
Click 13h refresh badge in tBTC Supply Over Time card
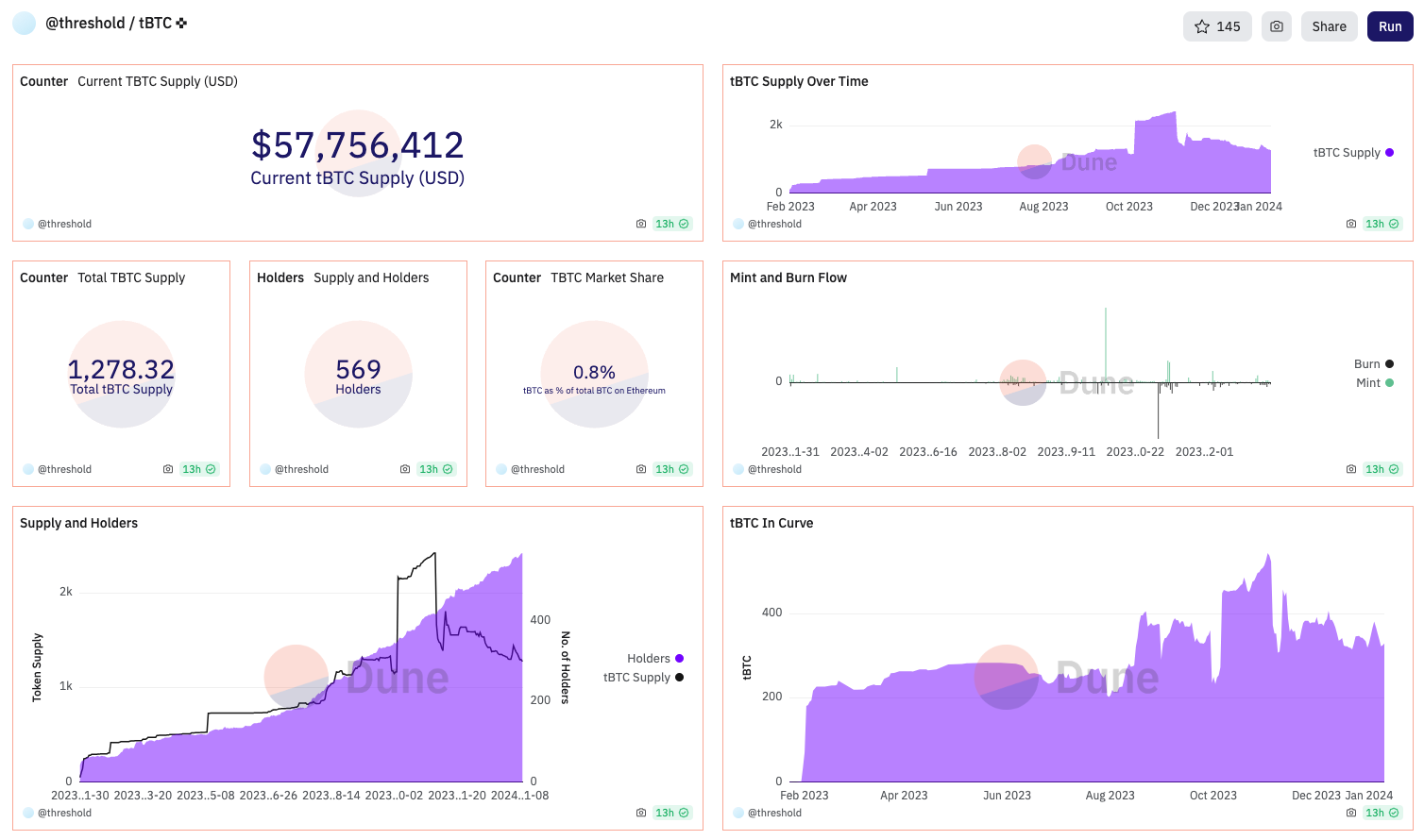[1382, 224]
